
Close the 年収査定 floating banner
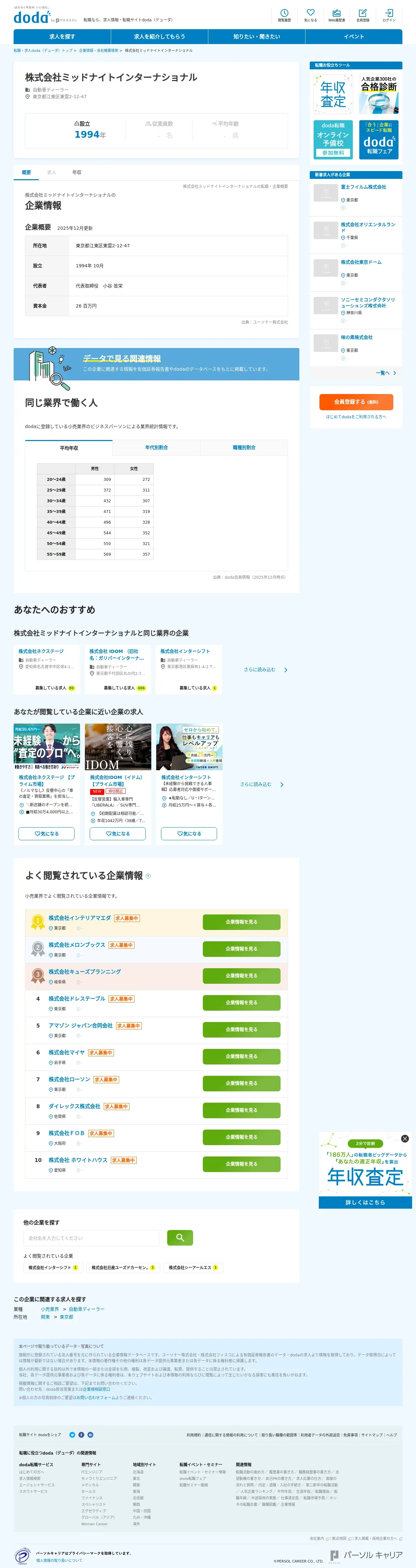coord(405,1138)
